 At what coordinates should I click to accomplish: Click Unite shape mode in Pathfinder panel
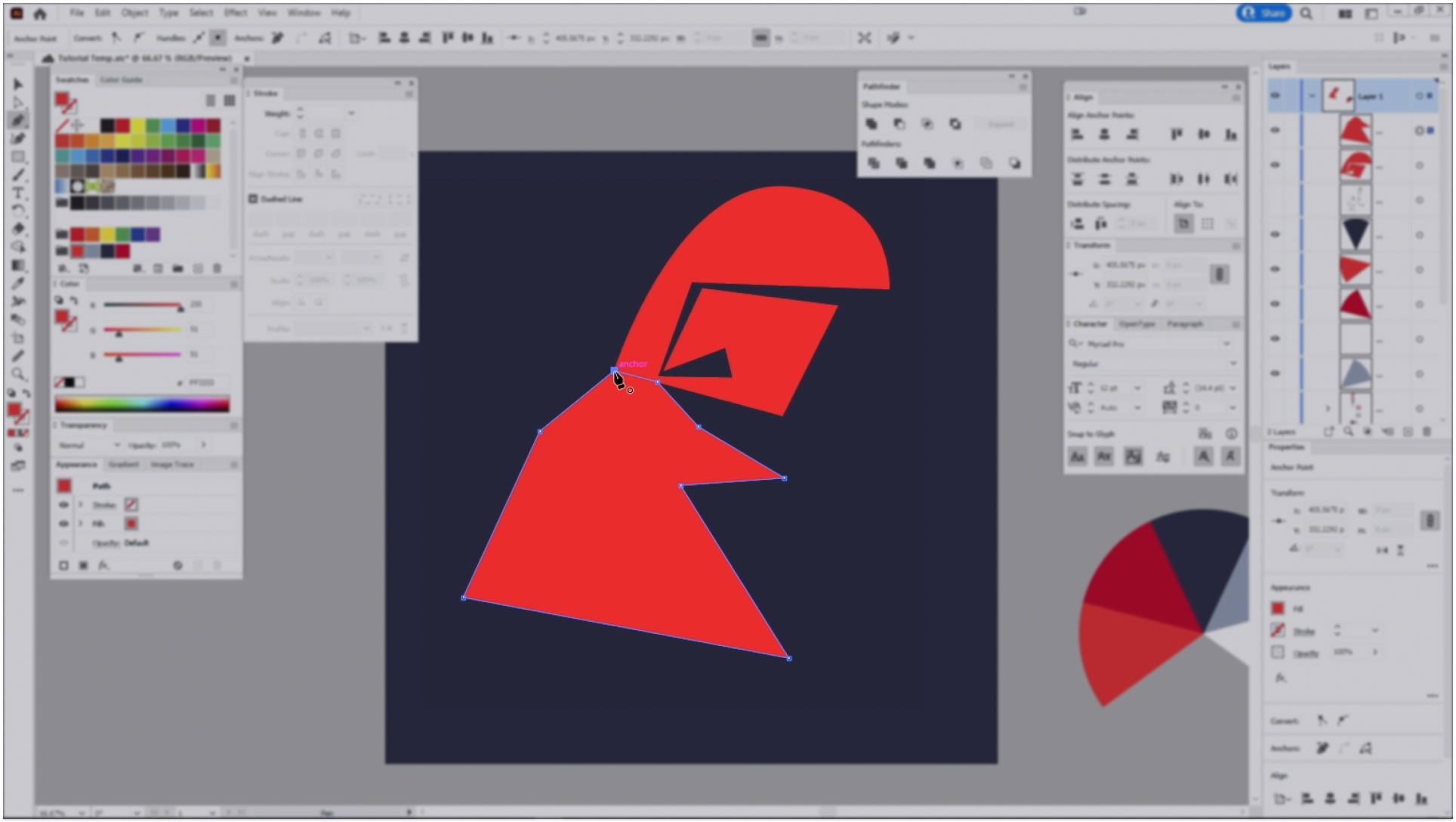871,124
